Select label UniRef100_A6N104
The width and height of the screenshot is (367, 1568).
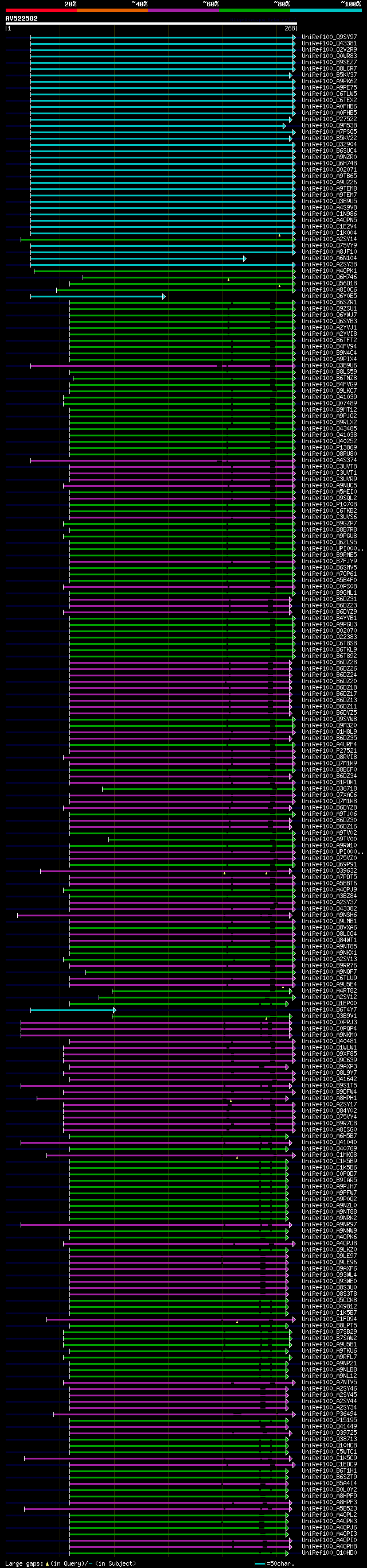329,258
